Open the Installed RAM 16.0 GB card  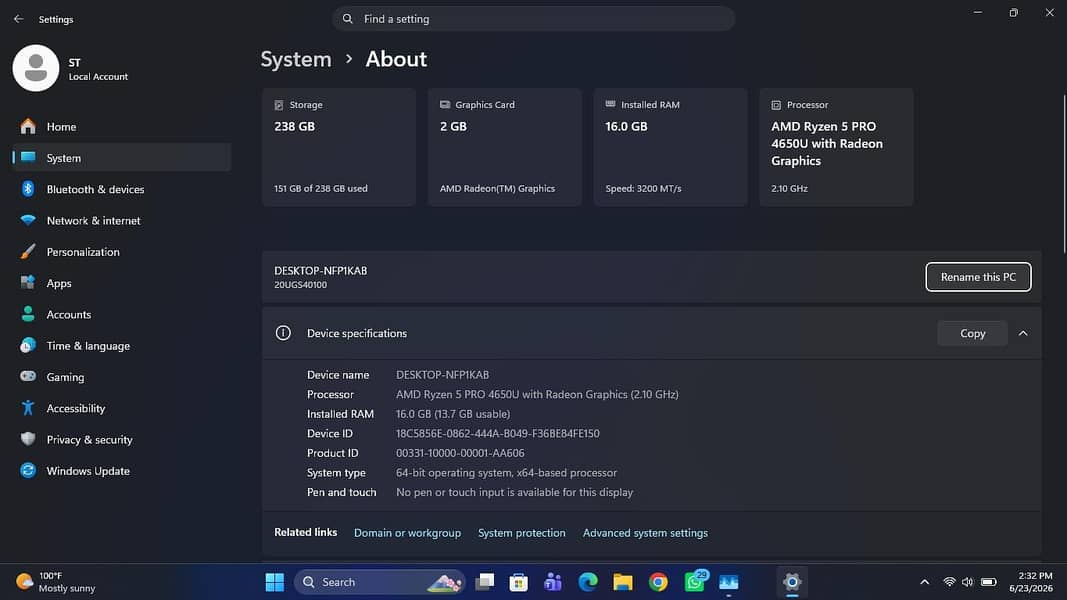click(670, 147)
